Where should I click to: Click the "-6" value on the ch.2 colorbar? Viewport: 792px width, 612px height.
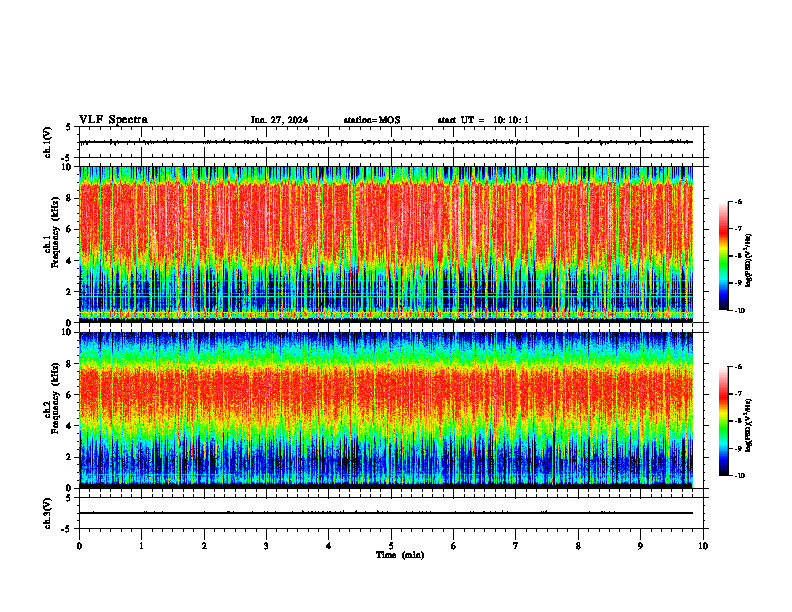(x=738, y=367)
